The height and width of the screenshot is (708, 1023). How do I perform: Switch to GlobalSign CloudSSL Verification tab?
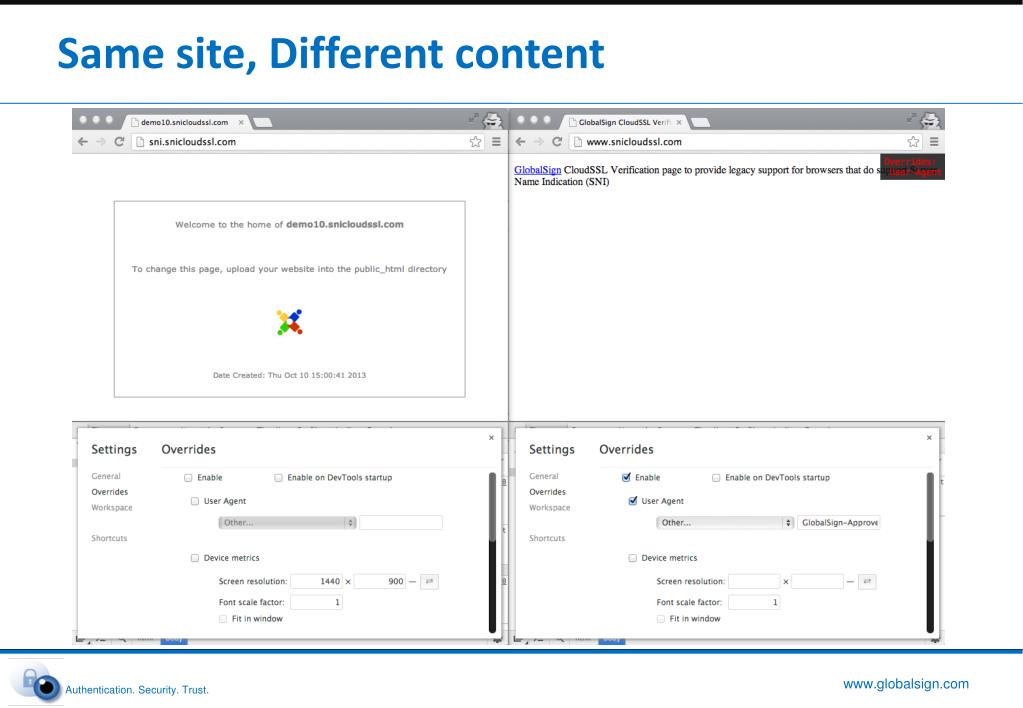[x=623, y=122]
